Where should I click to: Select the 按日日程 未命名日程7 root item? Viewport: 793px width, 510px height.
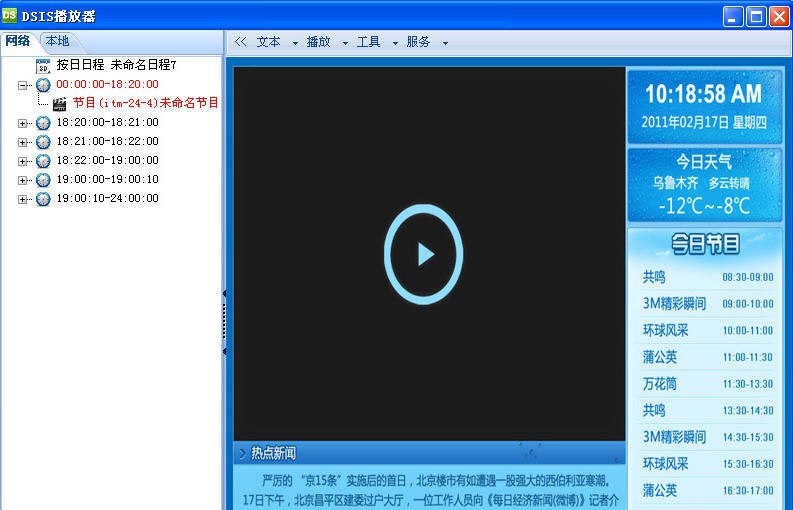click(116, 65)
